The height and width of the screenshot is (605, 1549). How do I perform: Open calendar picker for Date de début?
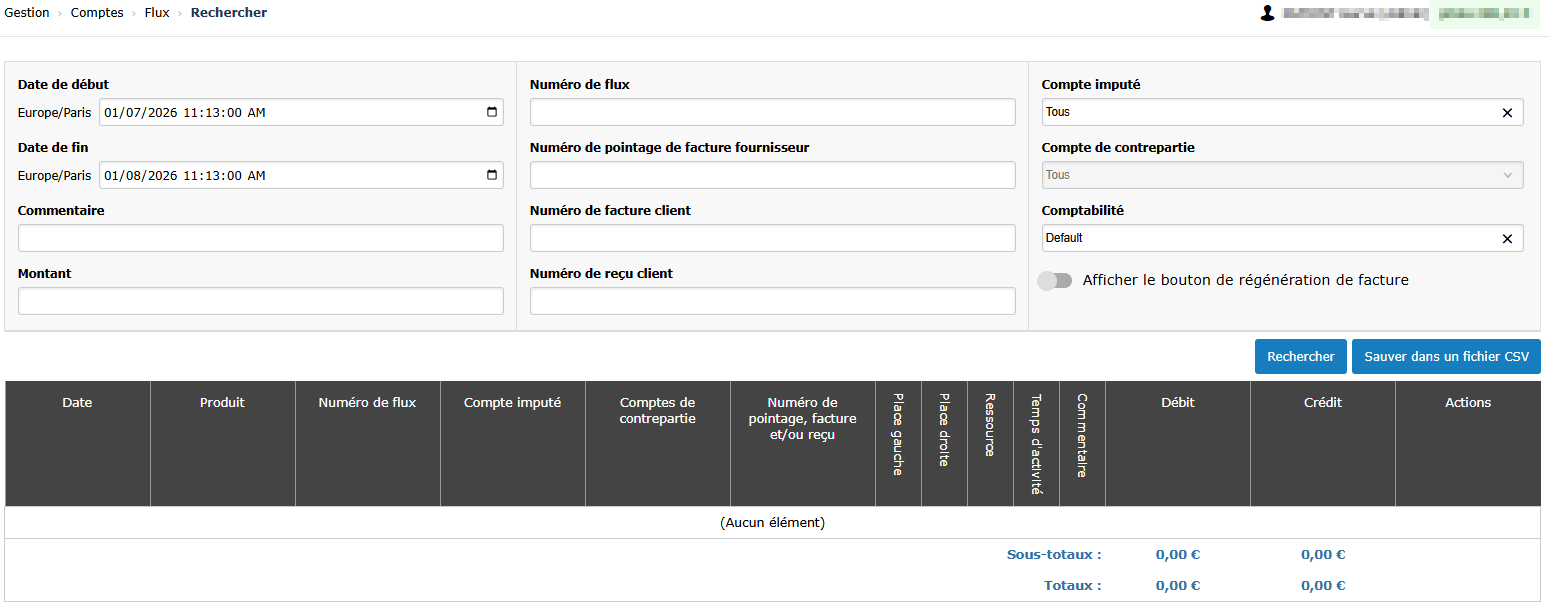[x=491, y=112]
